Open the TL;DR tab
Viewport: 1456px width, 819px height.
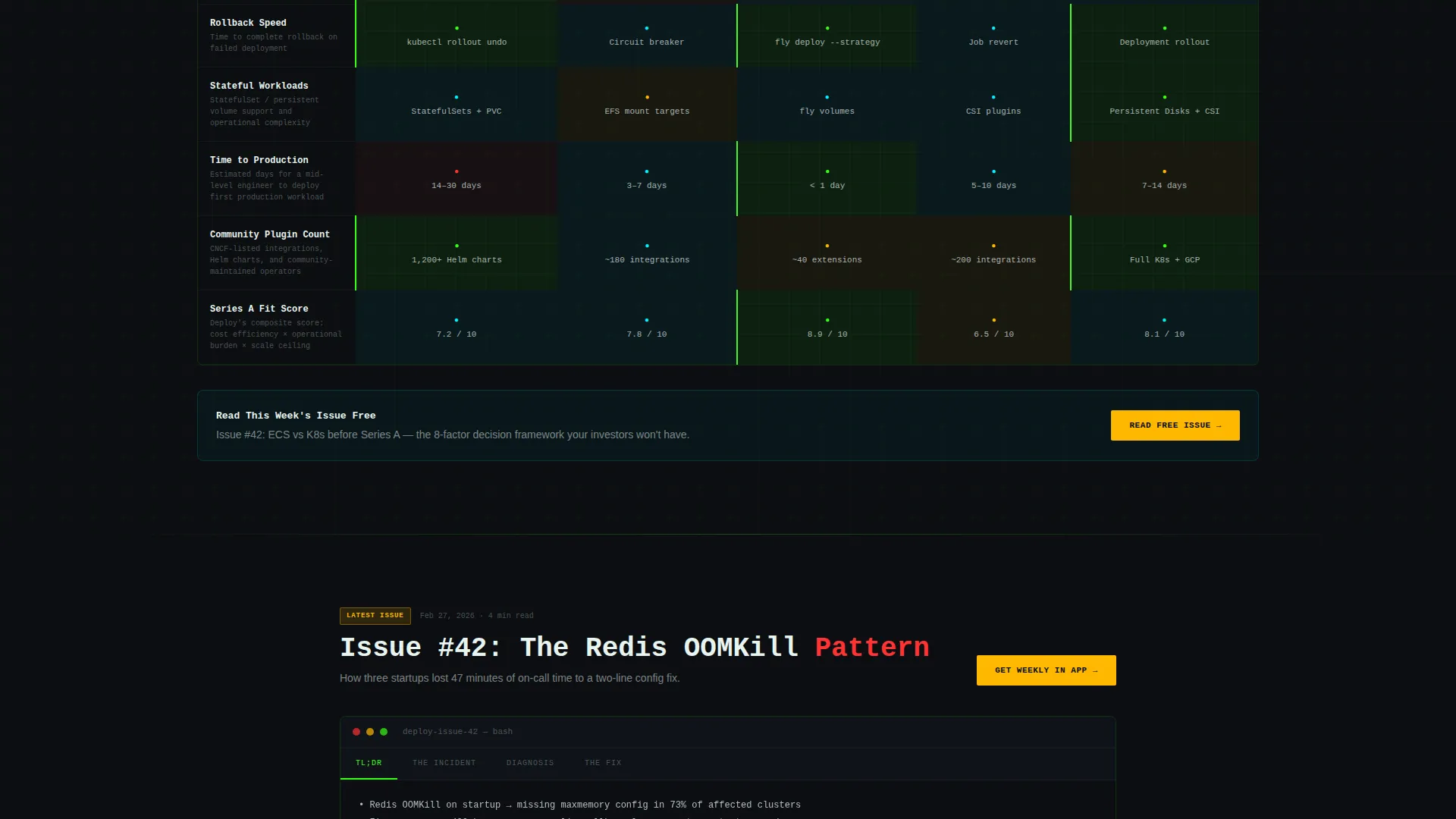(369, 763)
